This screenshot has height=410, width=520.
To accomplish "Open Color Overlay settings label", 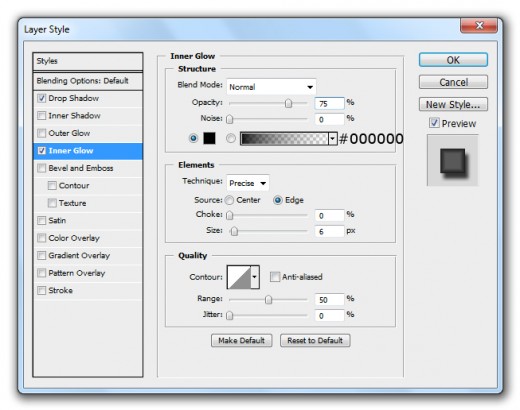I will coord(74,238).
